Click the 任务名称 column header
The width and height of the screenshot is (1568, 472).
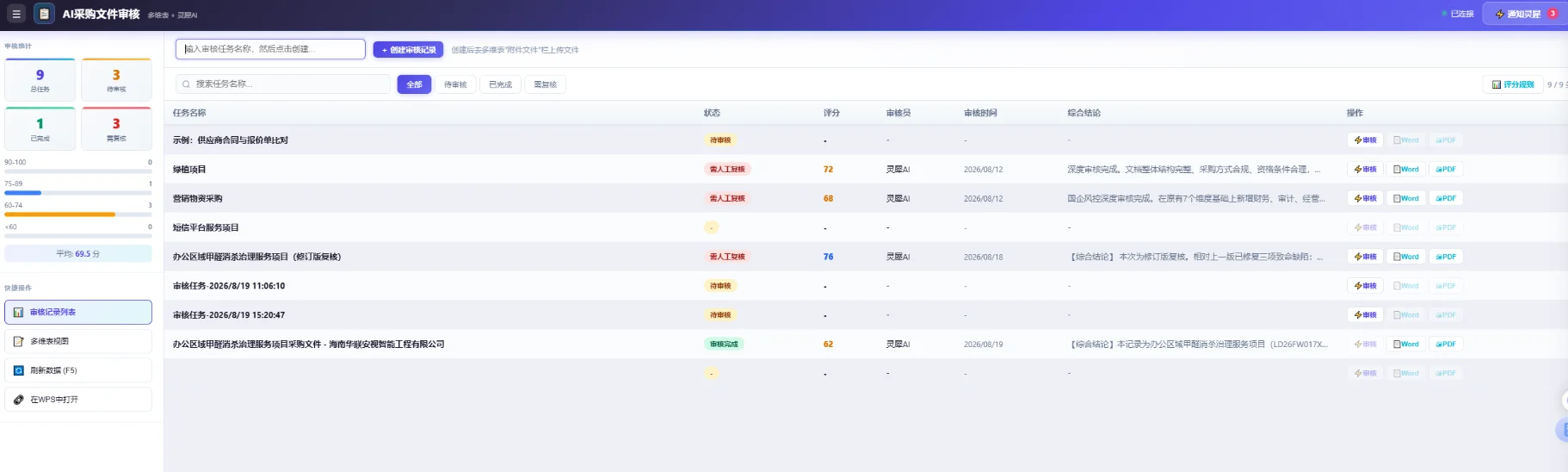pyautogui.click(x=189, y=113)
